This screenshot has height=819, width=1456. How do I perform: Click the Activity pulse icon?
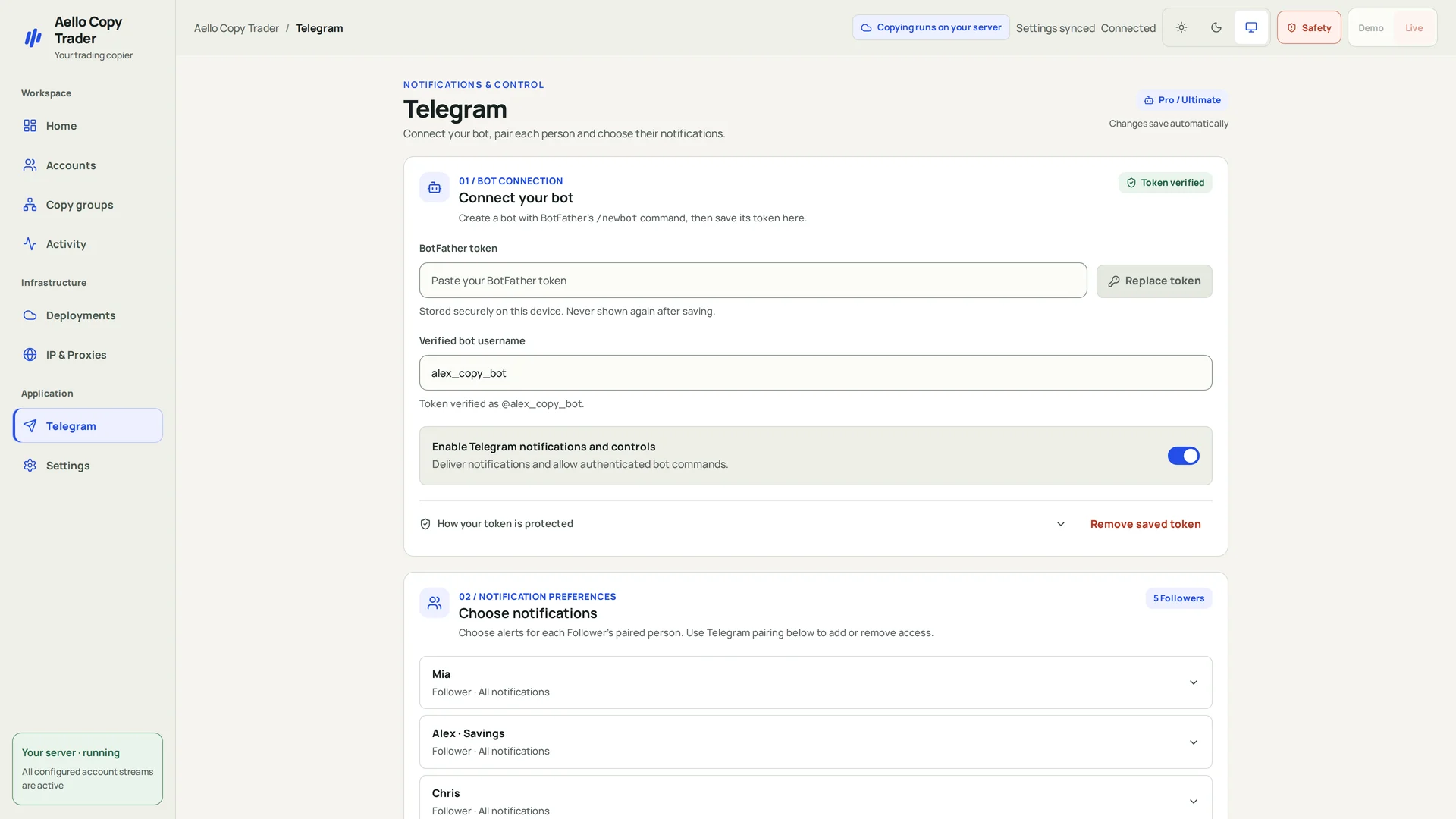point(30,244)
